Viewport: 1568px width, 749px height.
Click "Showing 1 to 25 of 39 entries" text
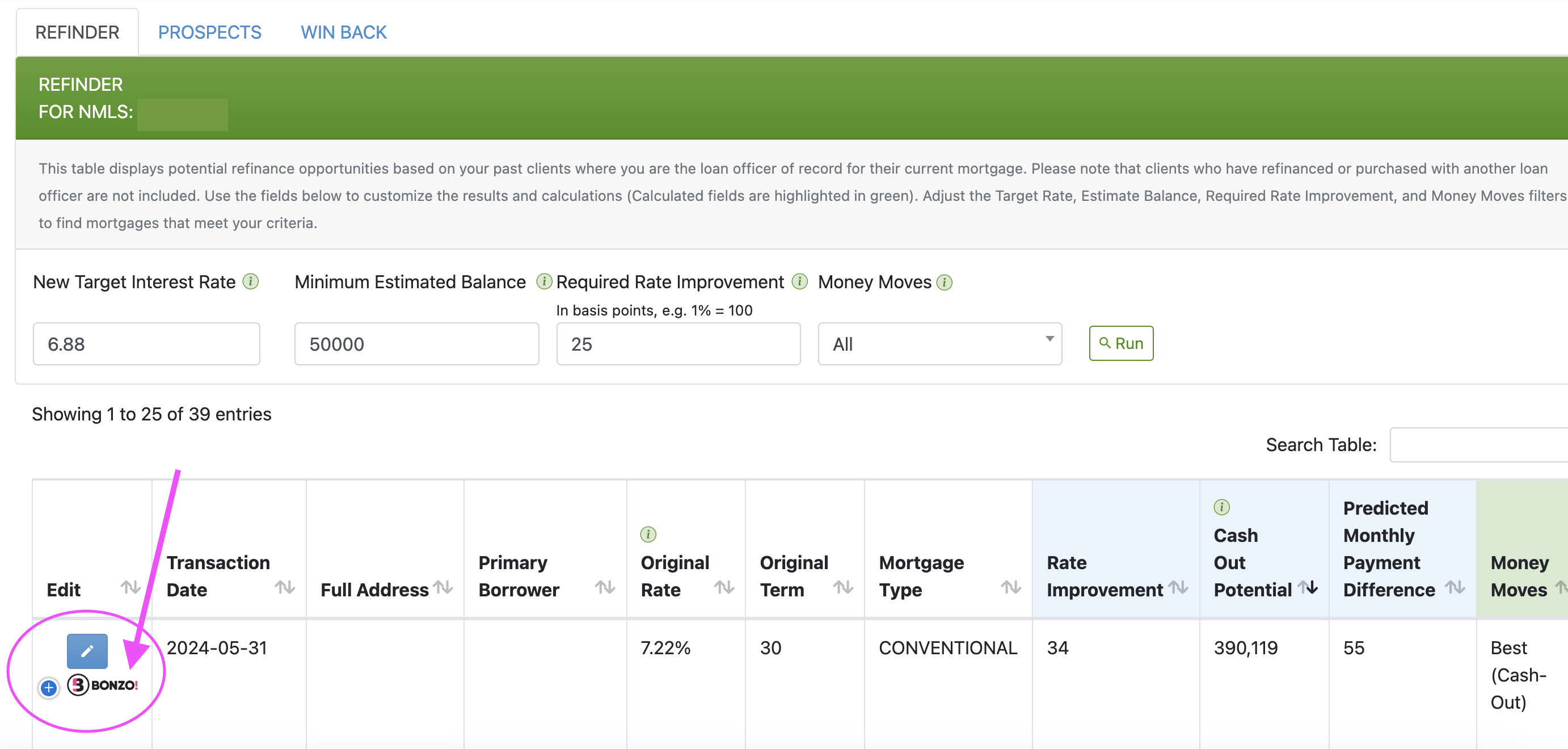pyautogui.click(x=151, y=414)
